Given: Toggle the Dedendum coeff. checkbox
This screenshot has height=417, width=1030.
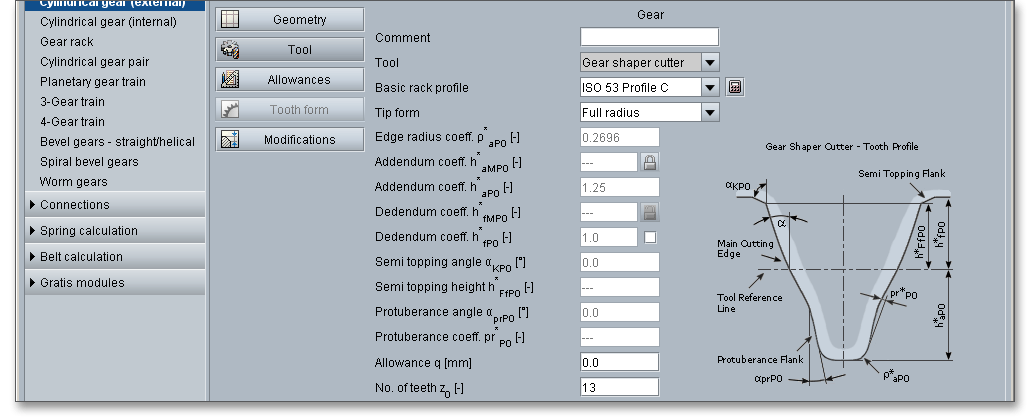Looking at the screenshot, I should point(650,237).
